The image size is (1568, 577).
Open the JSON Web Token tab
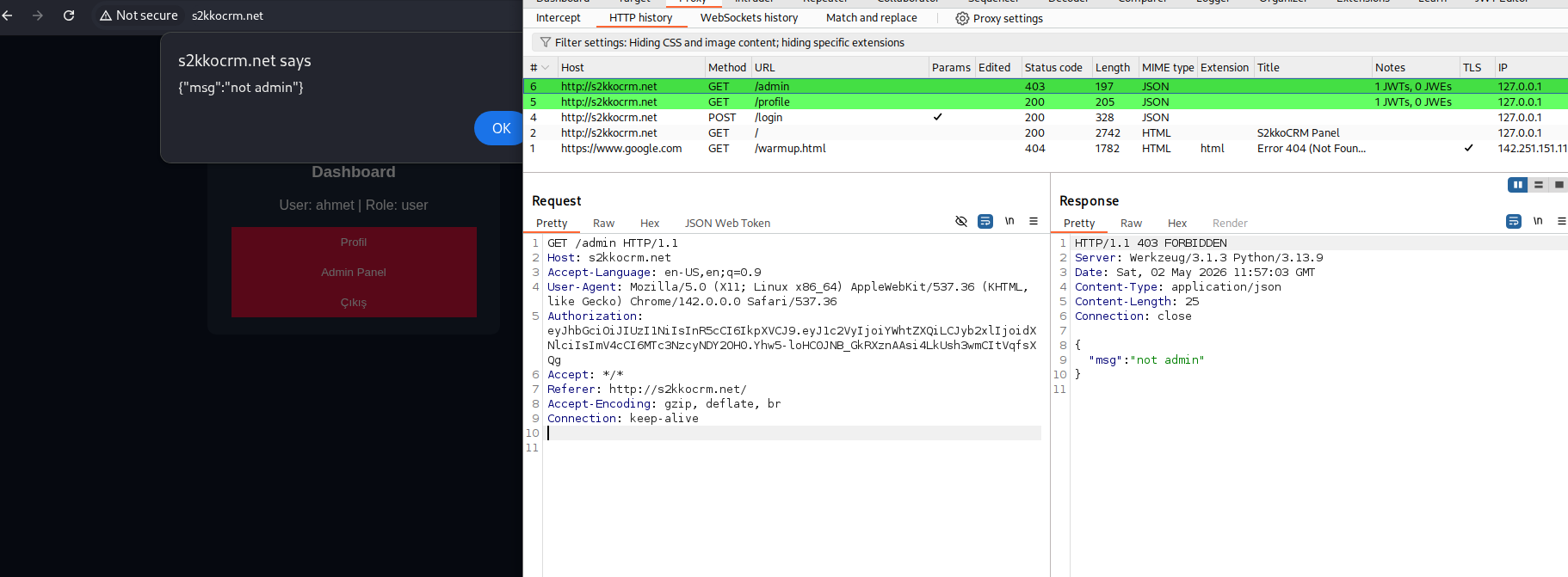tap(727, 223)
